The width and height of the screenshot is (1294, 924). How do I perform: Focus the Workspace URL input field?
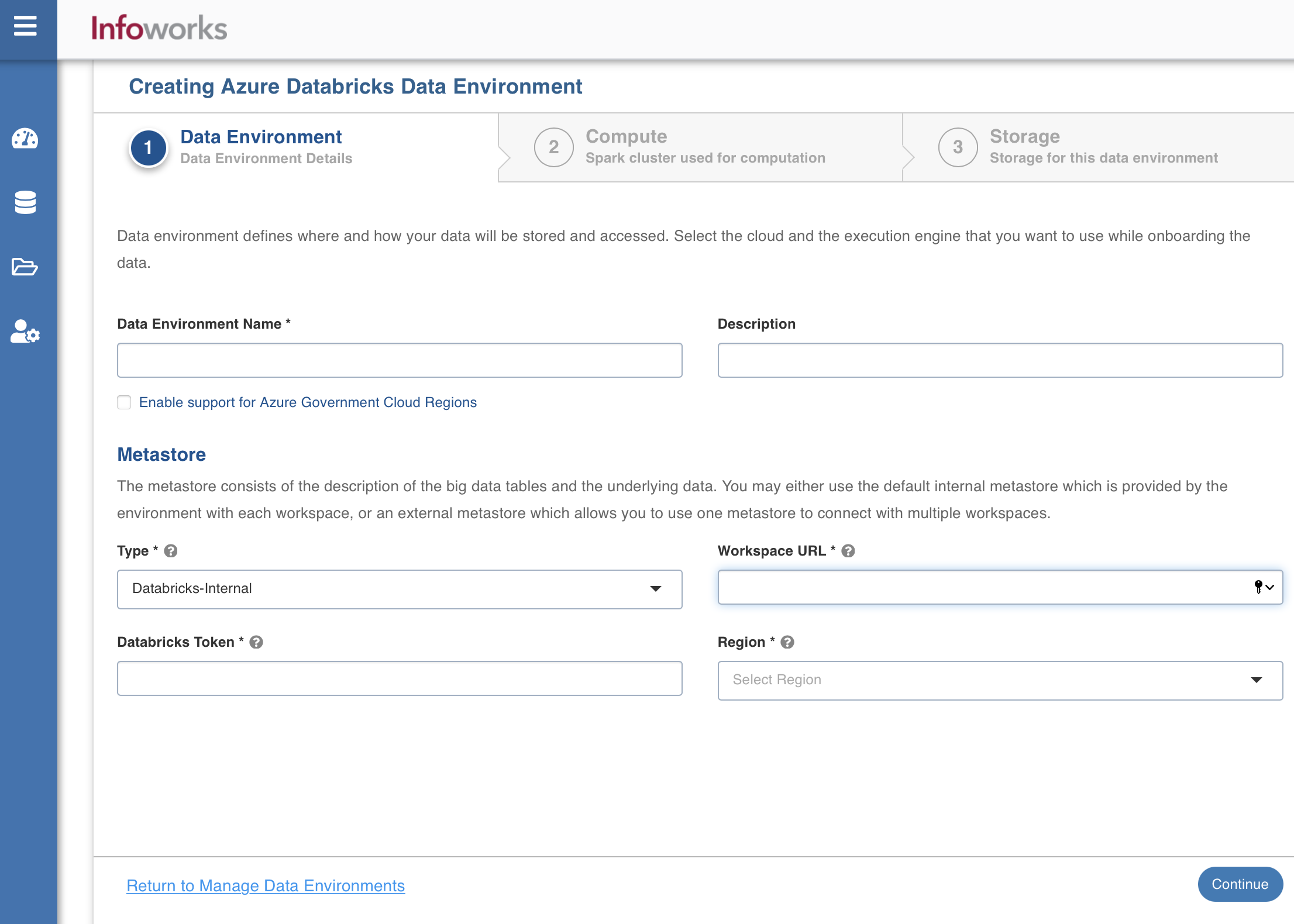(1000, 587)
